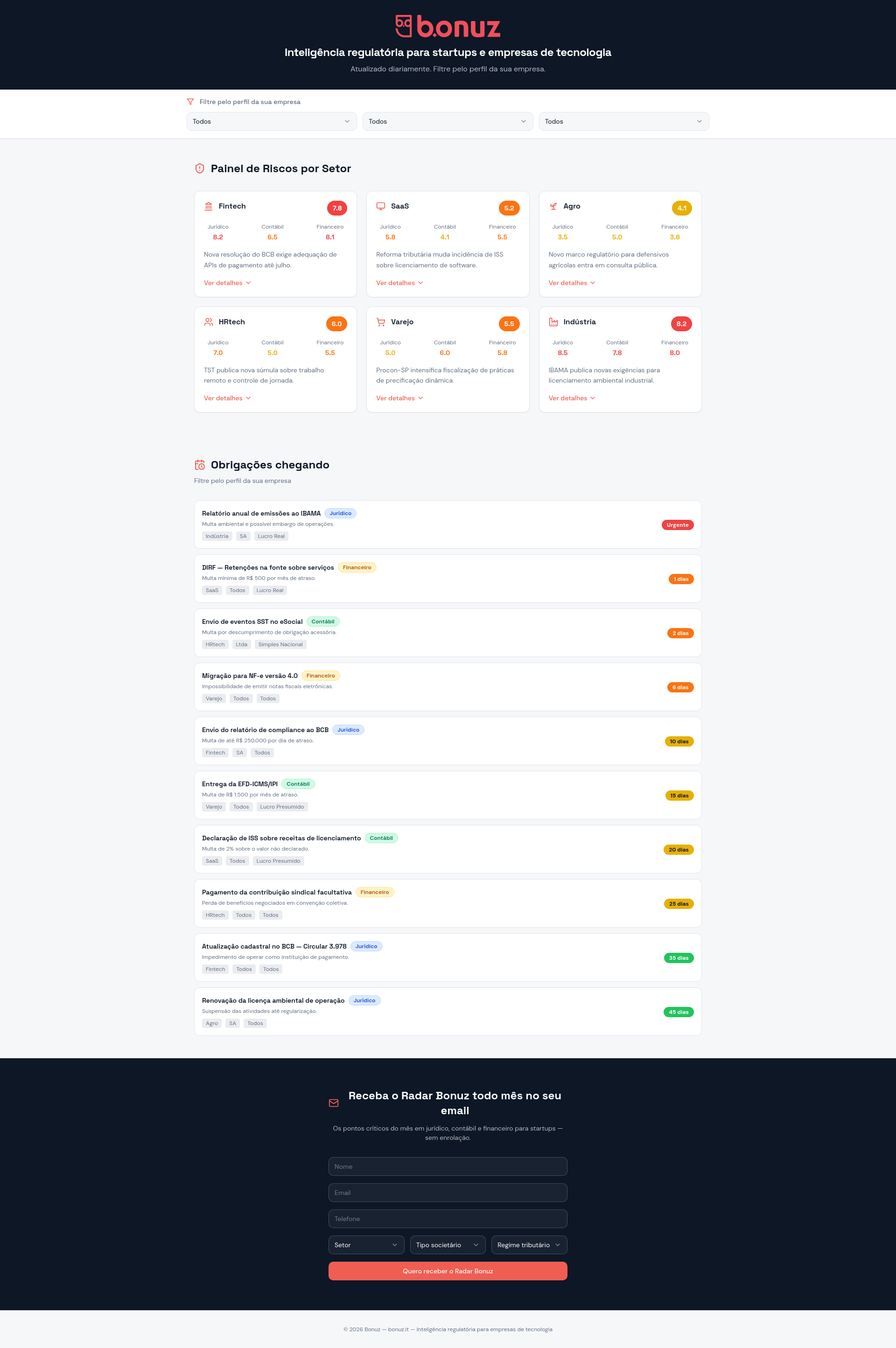
Task: Click the 45 dias badge on licença ambiental row
Action: click(678, 1012)
